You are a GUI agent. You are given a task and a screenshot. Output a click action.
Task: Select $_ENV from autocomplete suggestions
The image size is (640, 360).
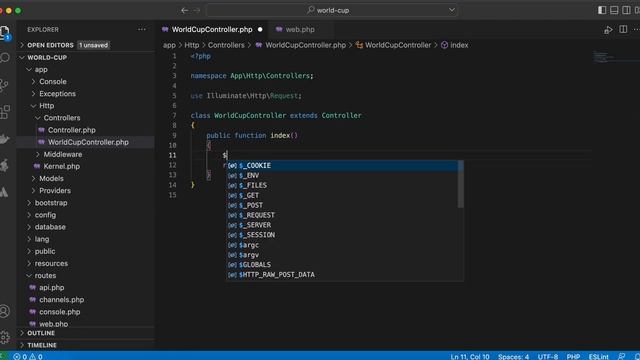[x=342, y=176]
